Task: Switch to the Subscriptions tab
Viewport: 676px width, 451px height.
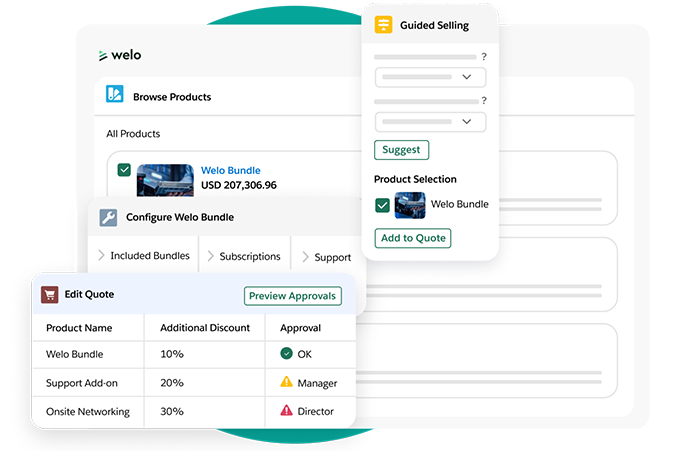Action: tap(250, 257)
